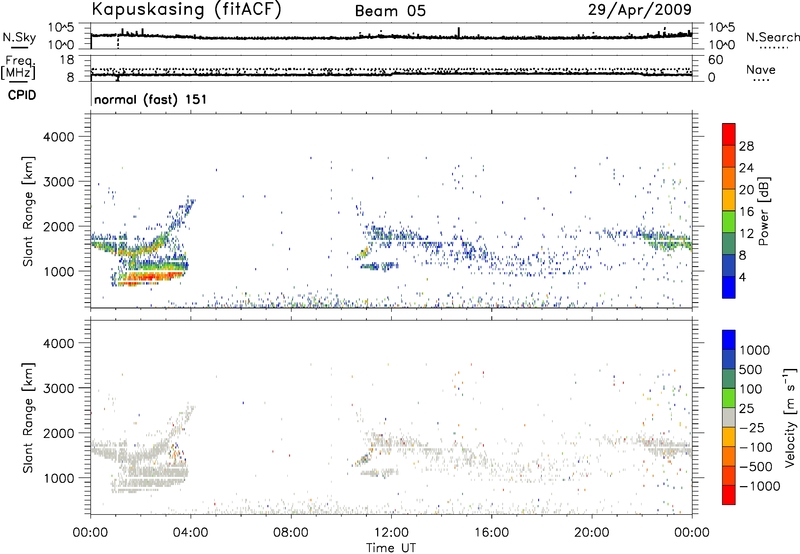Screen dimensions: 800x554
Task: Click the 'N.Search' legend label
Action: [772, 37]
